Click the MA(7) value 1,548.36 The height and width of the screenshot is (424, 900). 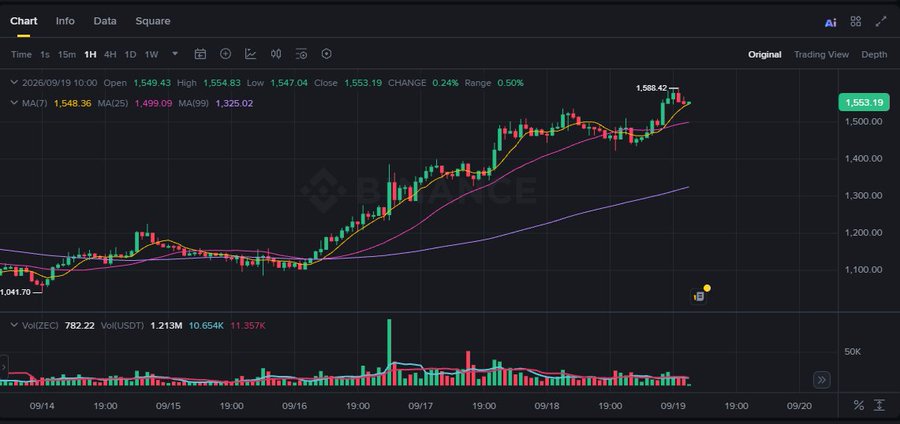pyautogui.click(x=72, y=103)
